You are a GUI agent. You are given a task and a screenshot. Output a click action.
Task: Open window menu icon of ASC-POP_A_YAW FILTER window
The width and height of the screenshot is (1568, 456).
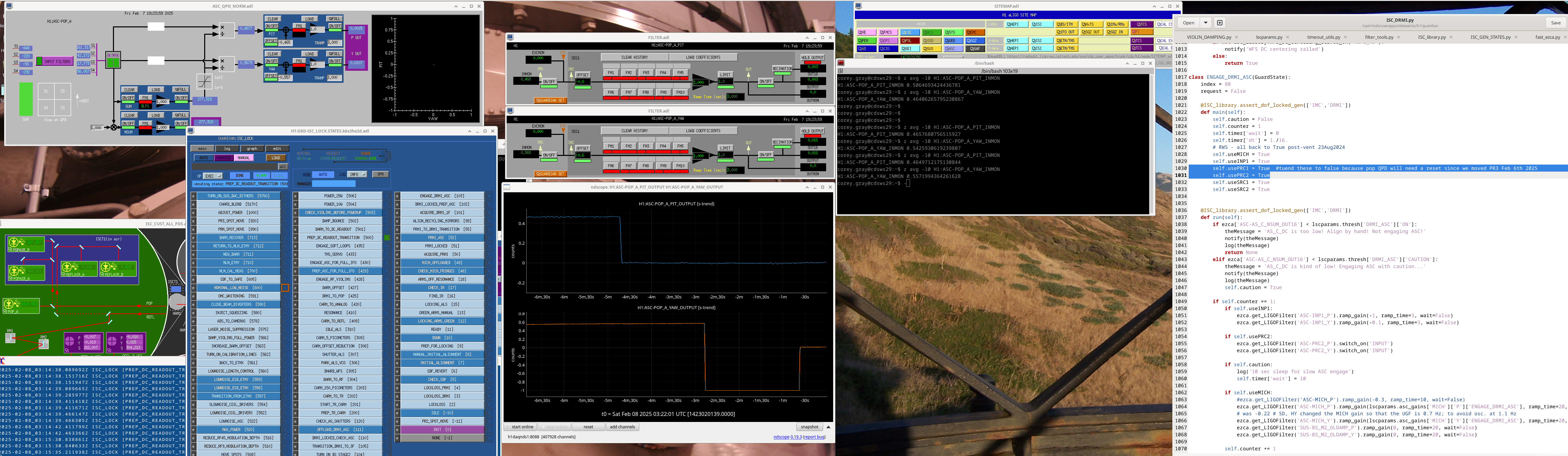click(511, 110)
